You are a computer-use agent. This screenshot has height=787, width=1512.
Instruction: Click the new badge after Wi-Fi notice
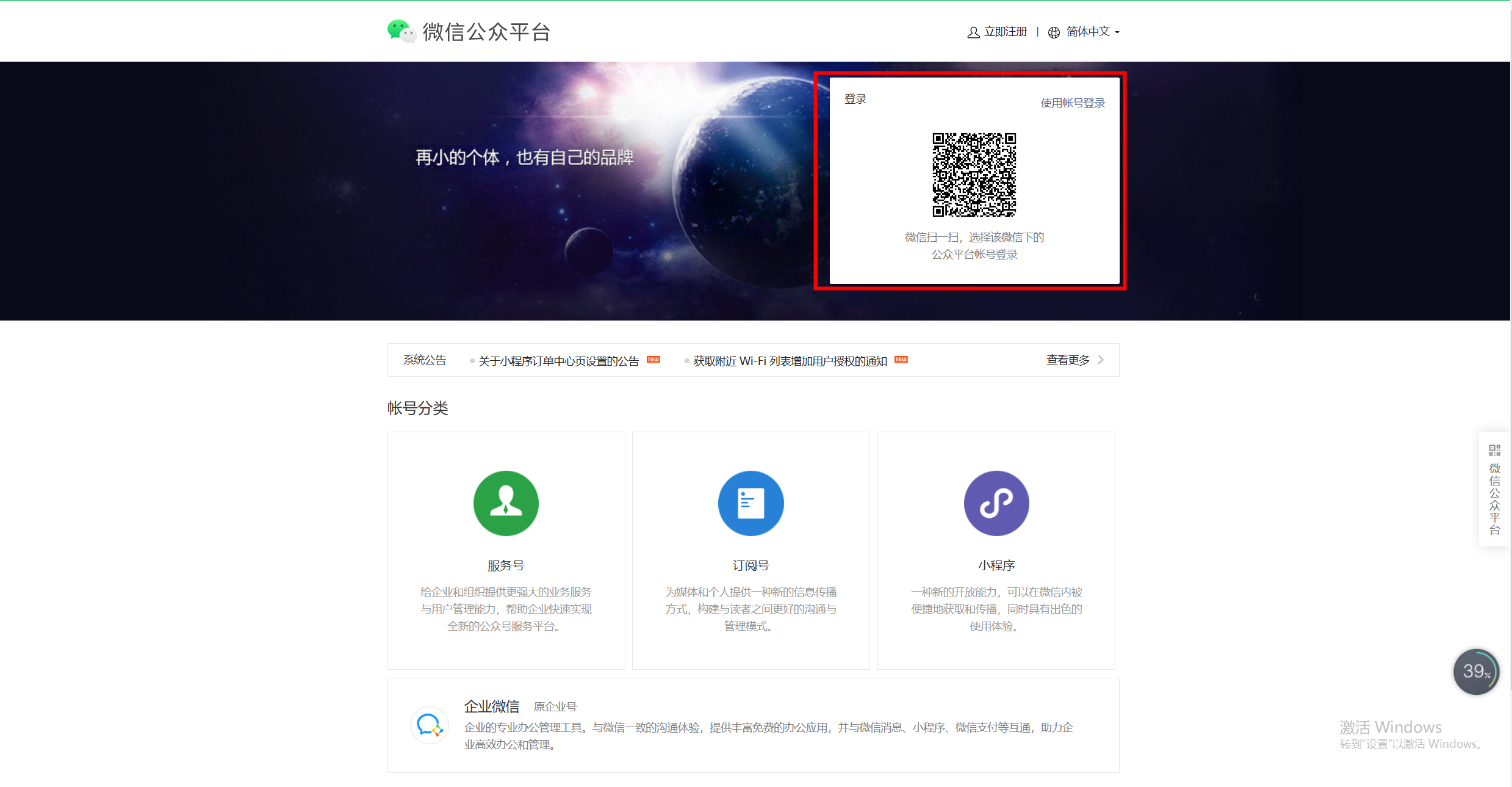point(901,359)
